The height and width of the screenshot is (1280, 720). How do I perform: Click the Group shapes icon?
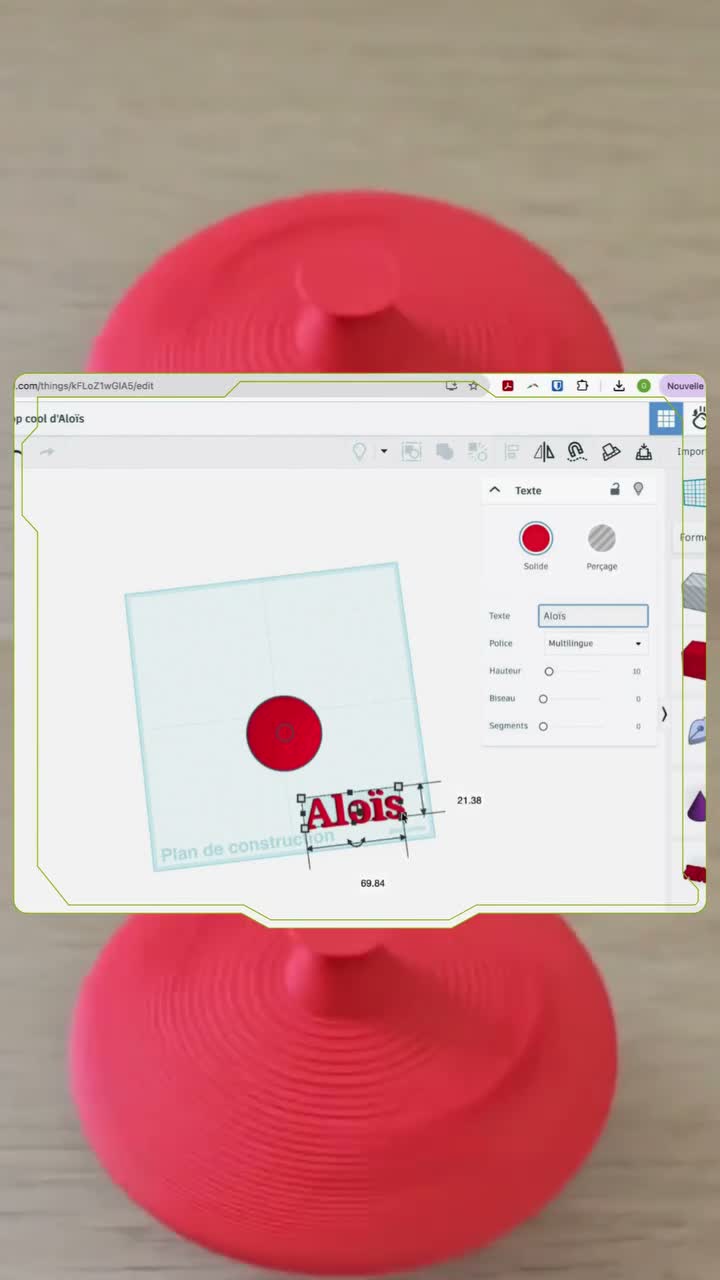pyautogui.click(x=445, y=452)
